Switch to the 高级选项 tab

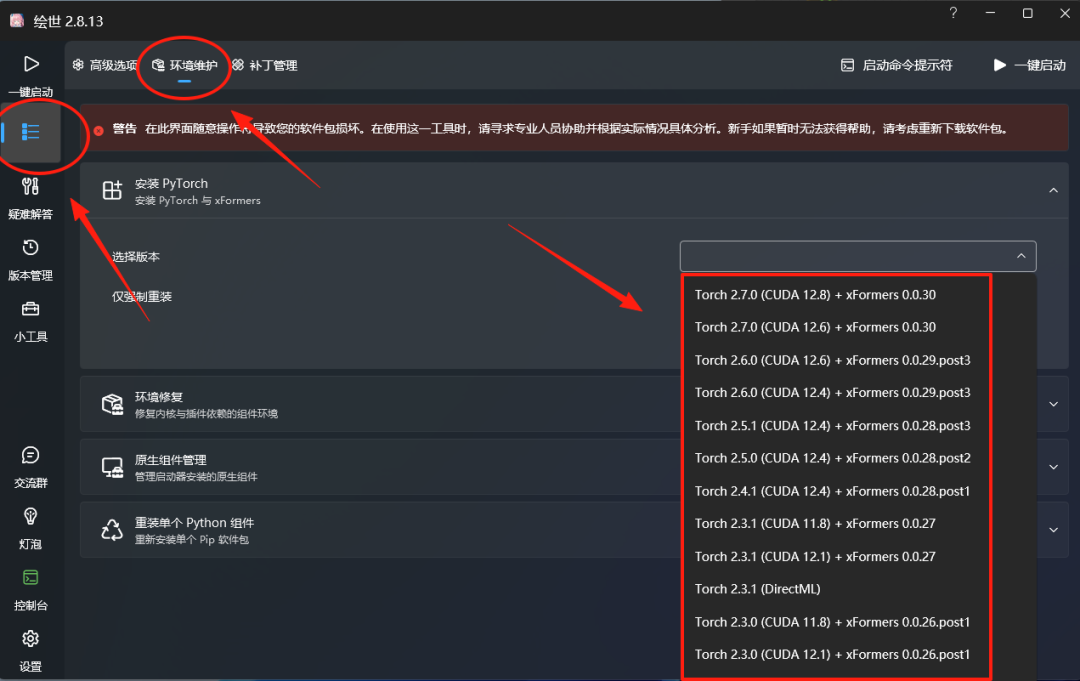(104, 65)
